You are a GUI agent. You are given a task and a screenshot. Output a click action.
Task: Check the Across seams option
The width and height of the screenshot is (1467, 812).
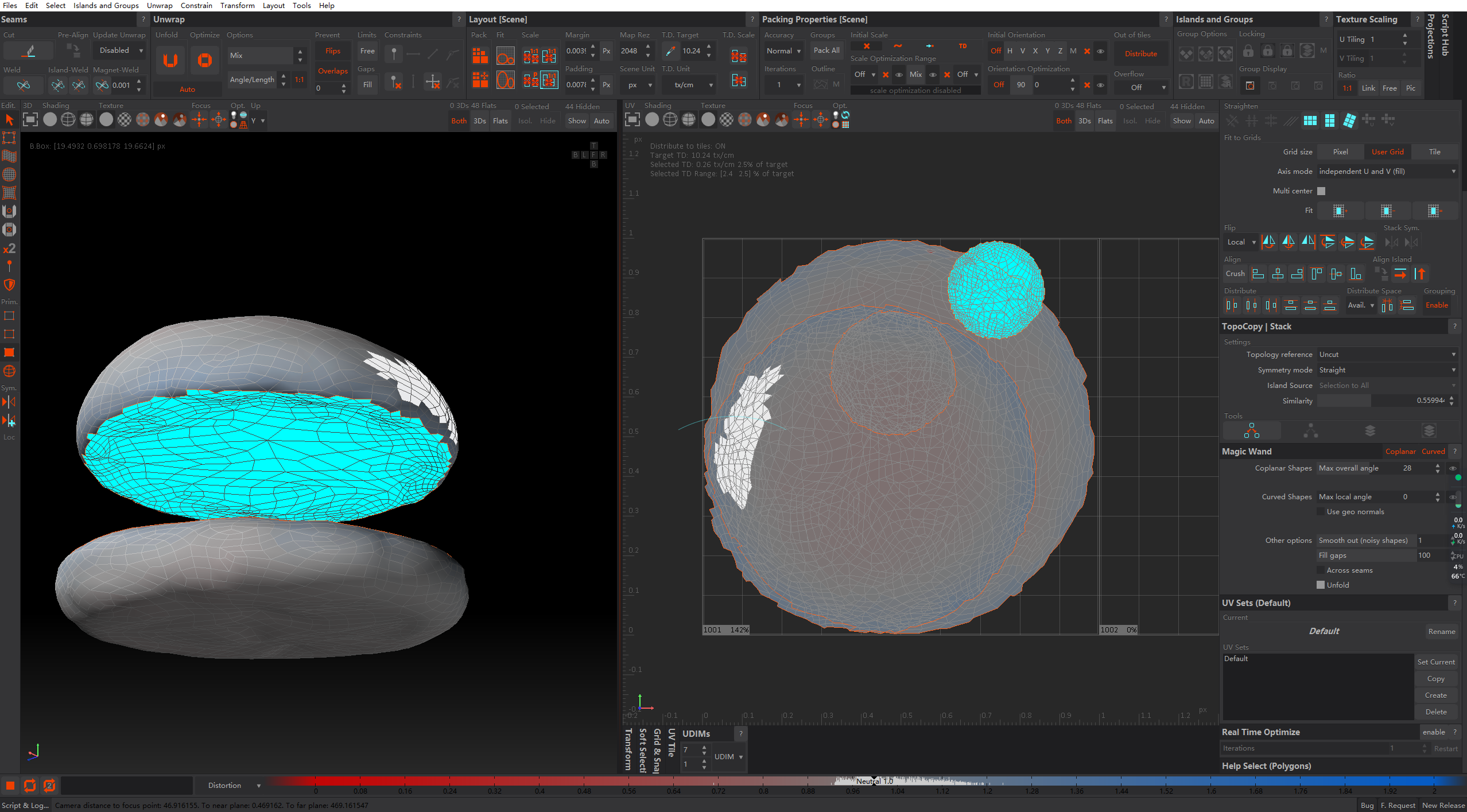point(1321,570)
